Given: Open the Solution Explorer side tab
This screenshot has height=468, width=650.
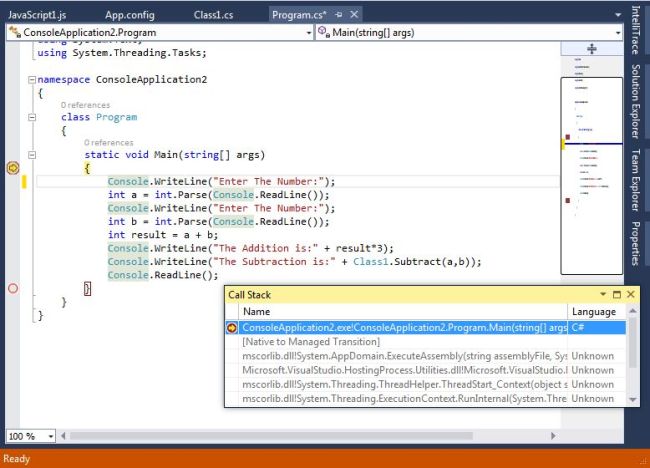Looking at the screenshot, I should coord(635,101).
